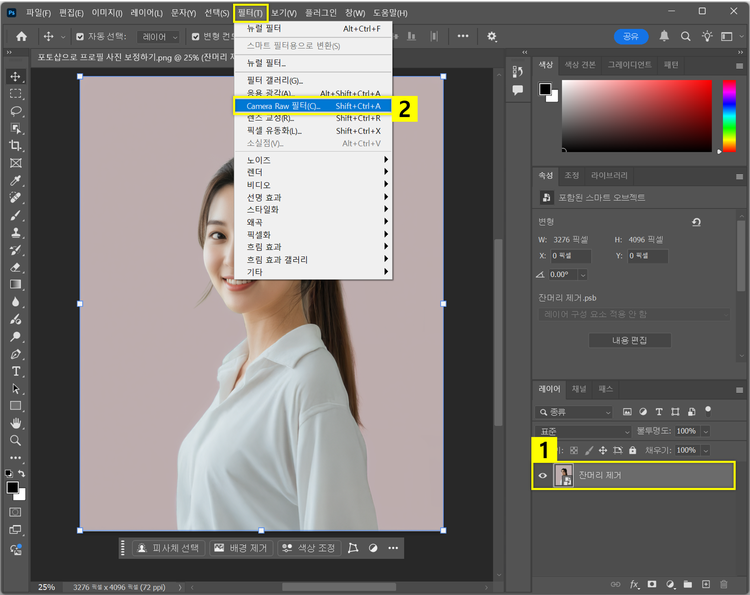
Task: Open the 종류 layer filter type dropdown
Action: [574, 412]
